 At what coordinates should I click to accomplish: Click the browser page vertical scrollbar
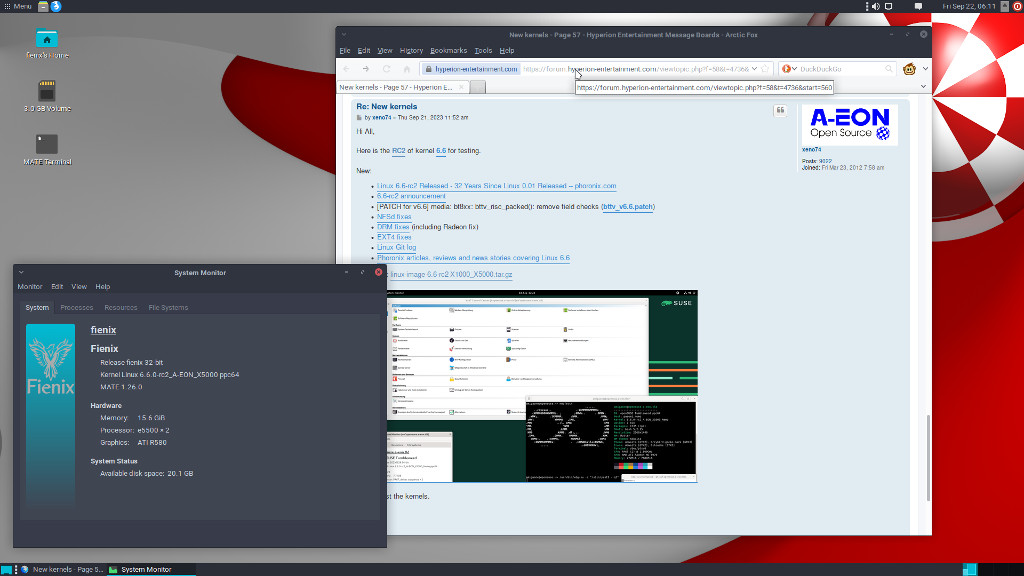[928, 457]
